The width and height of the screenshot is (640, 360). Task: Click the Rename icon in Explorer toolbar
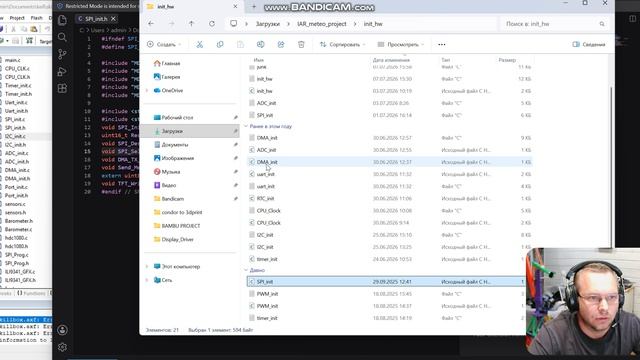click(260, 44)
